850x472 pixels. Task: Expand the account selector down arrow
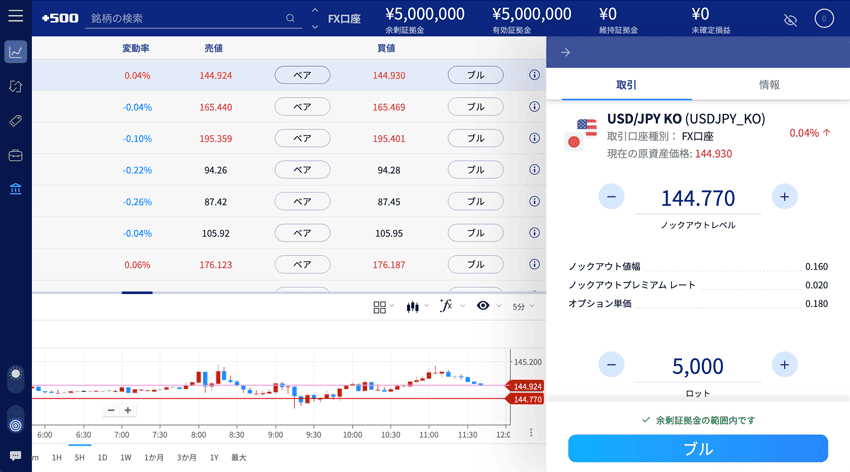pyautogui.click(x=315, y=27)
